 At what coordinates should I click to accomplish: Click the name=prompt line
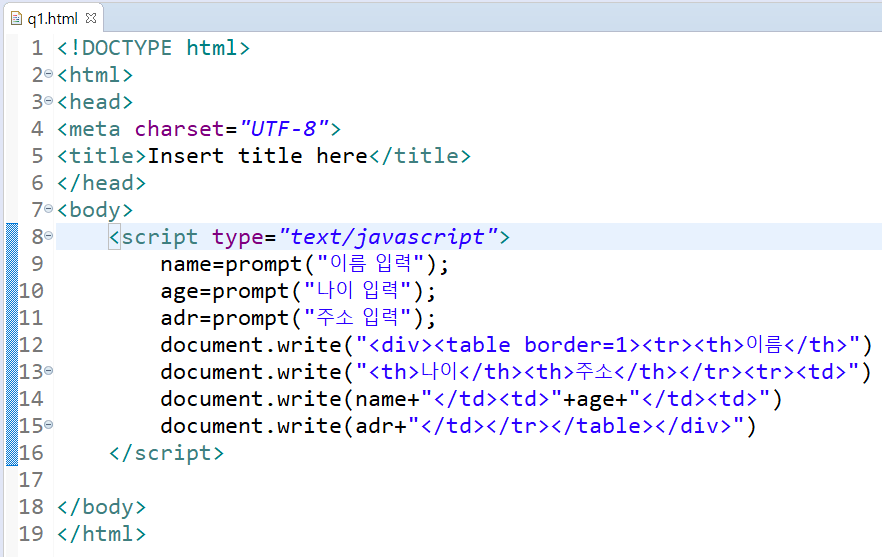[304, 264]
